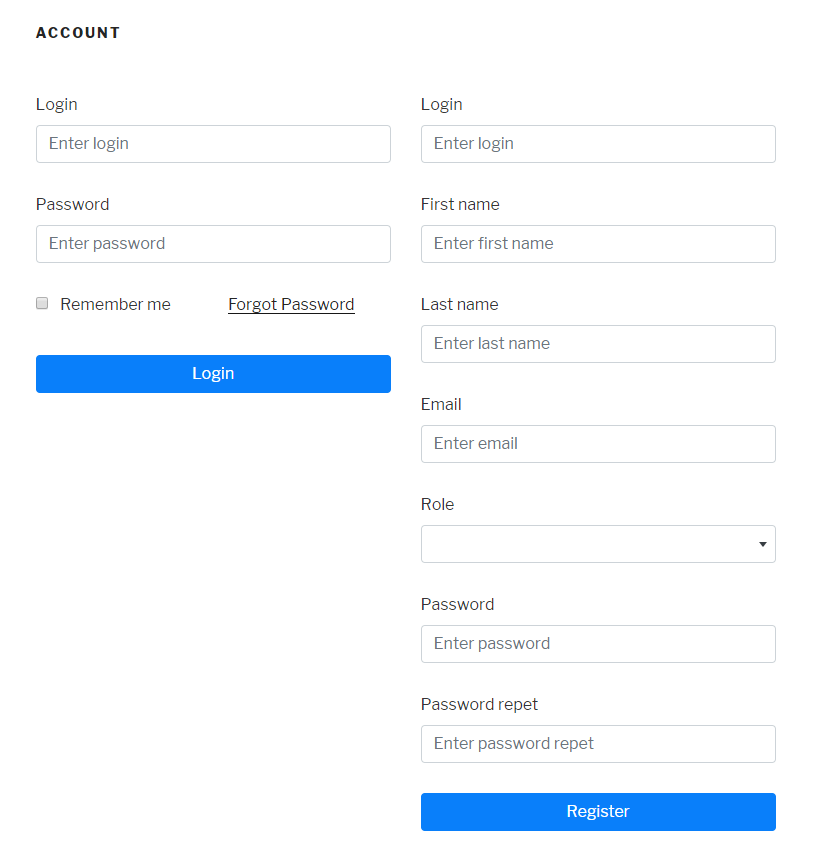The image size is (819, 859).
Task: Click the blue Register button
Action: [598, 811]
